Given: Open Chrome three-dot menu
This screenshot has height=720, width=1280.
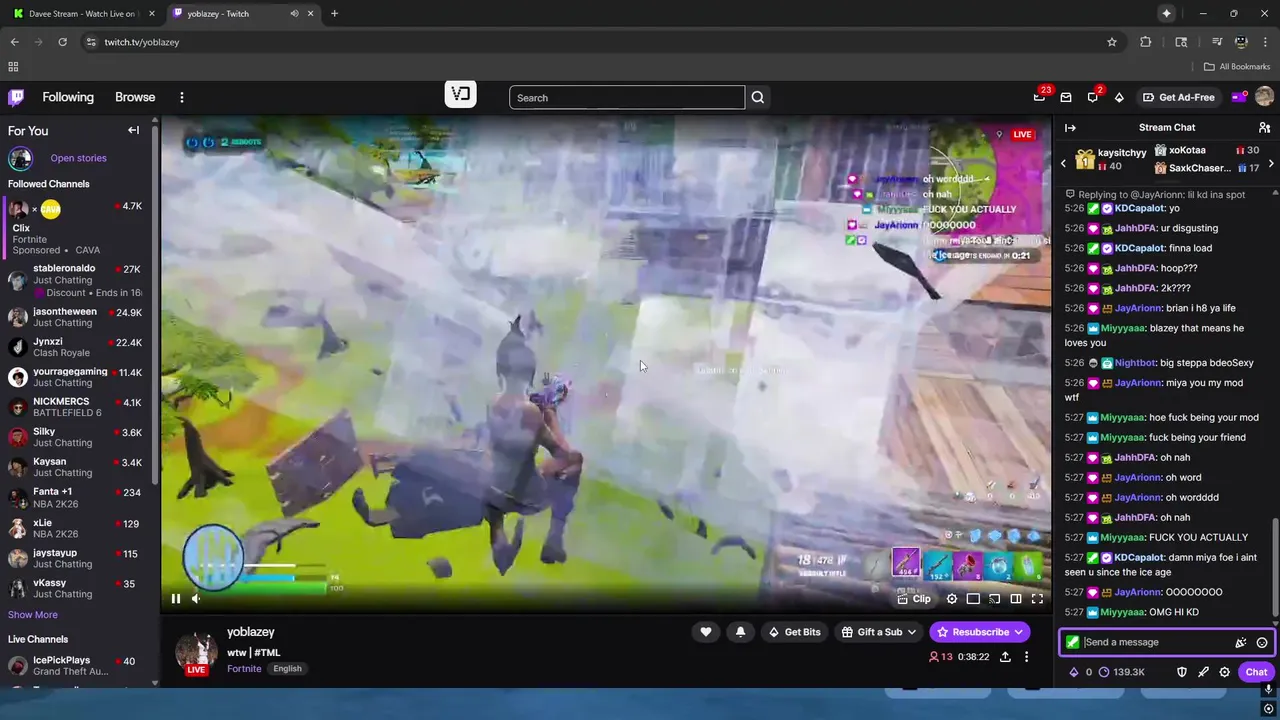Looking at the screenshot, I should tap(1266, 42).
